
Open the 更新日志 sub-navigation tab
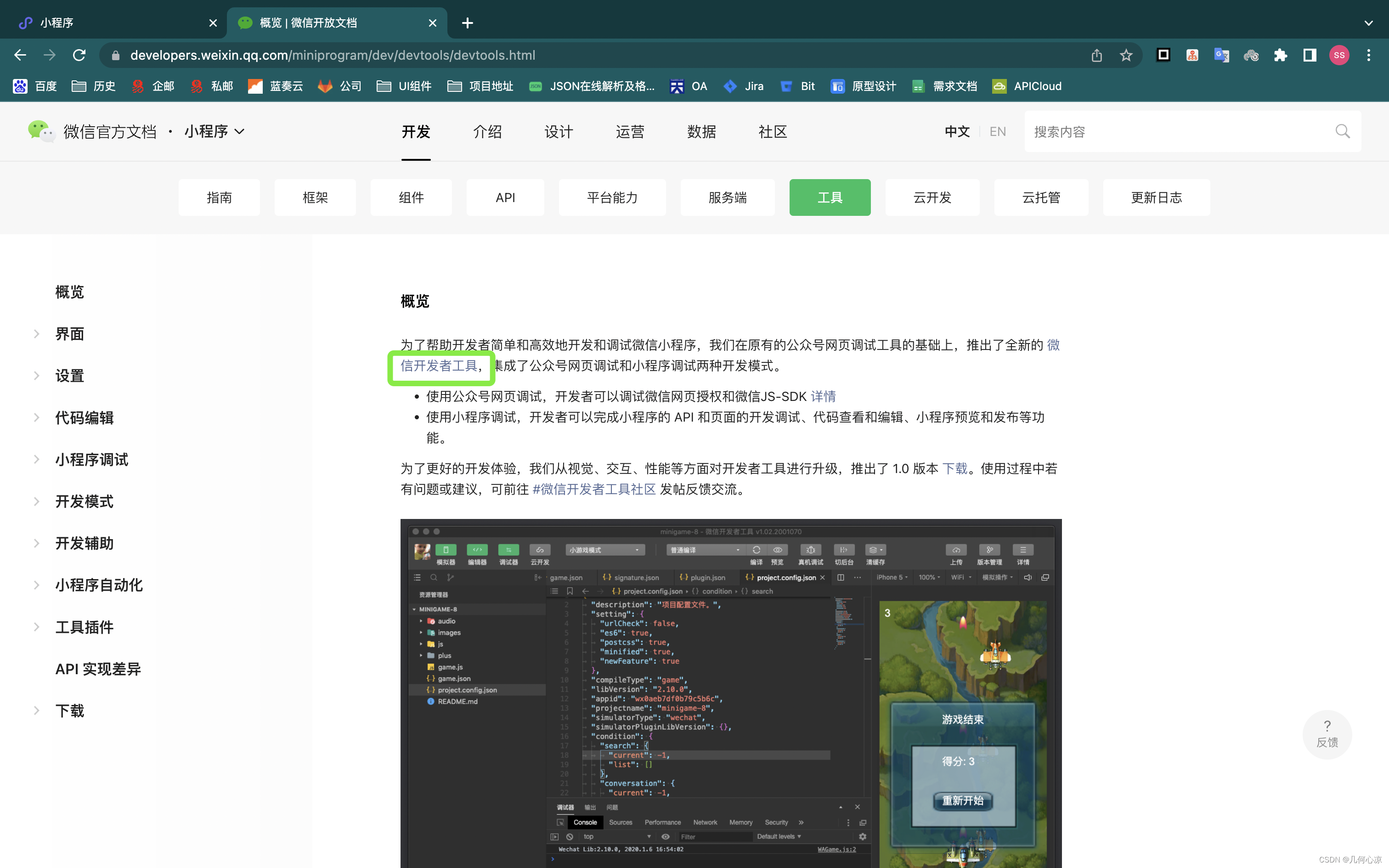(x=1157, y=197)
